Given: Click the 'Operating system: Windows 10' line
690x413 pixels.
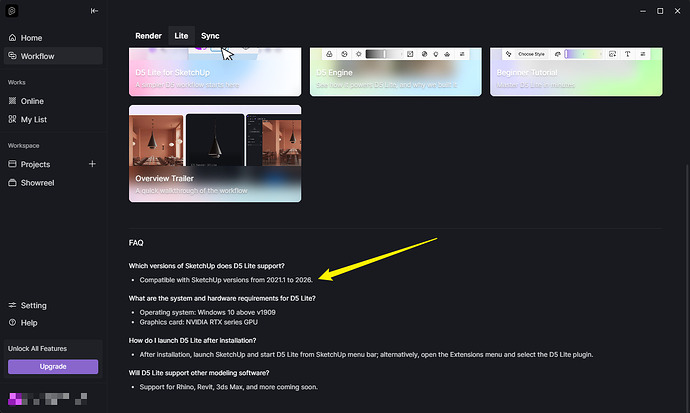Looking at the screenshot, I should coord(207,312).
